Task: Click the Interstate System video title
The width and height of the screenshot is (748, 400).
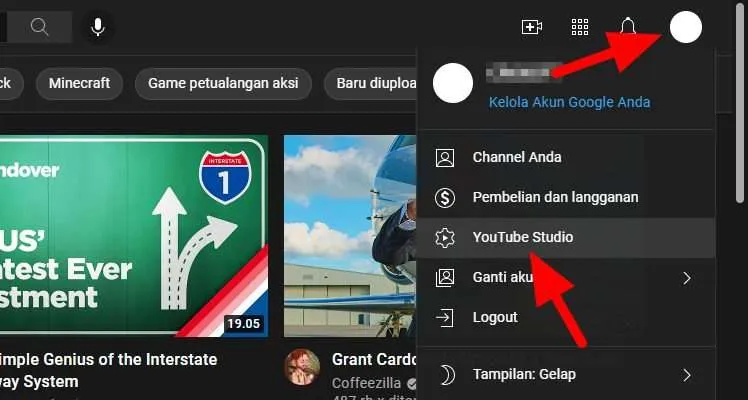Action: pos(109,370)
